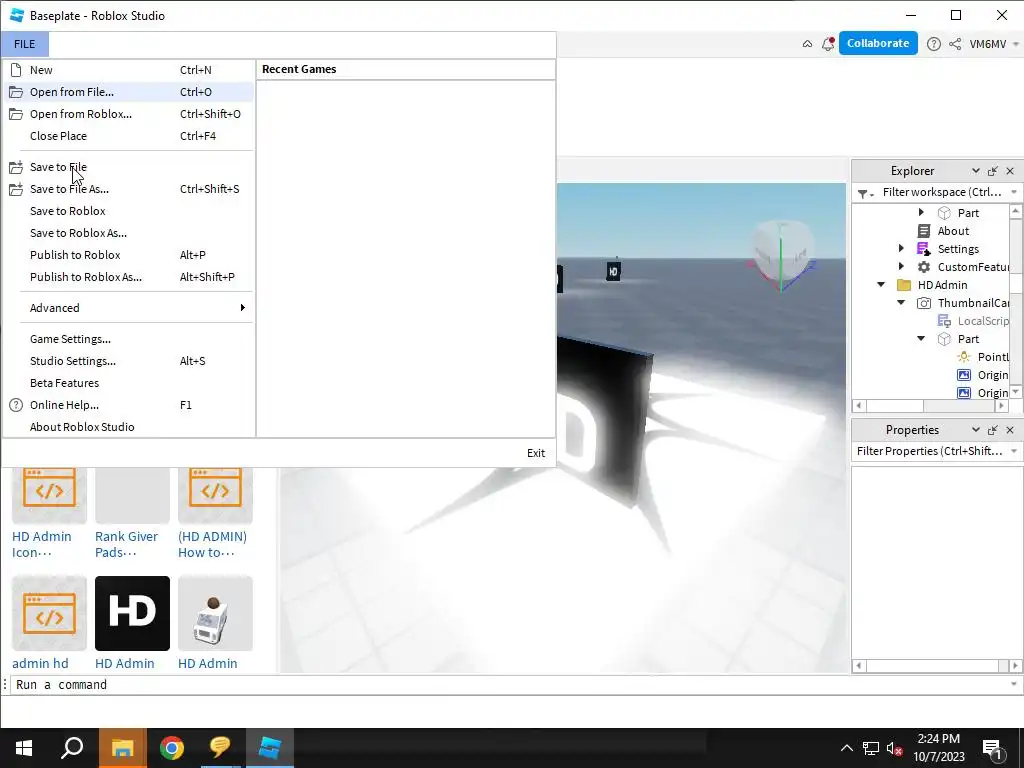This screenshot has height=768, width=1024.
Task: Open Filter Properties dropdown arrow
Action: tap(1014, 451)
